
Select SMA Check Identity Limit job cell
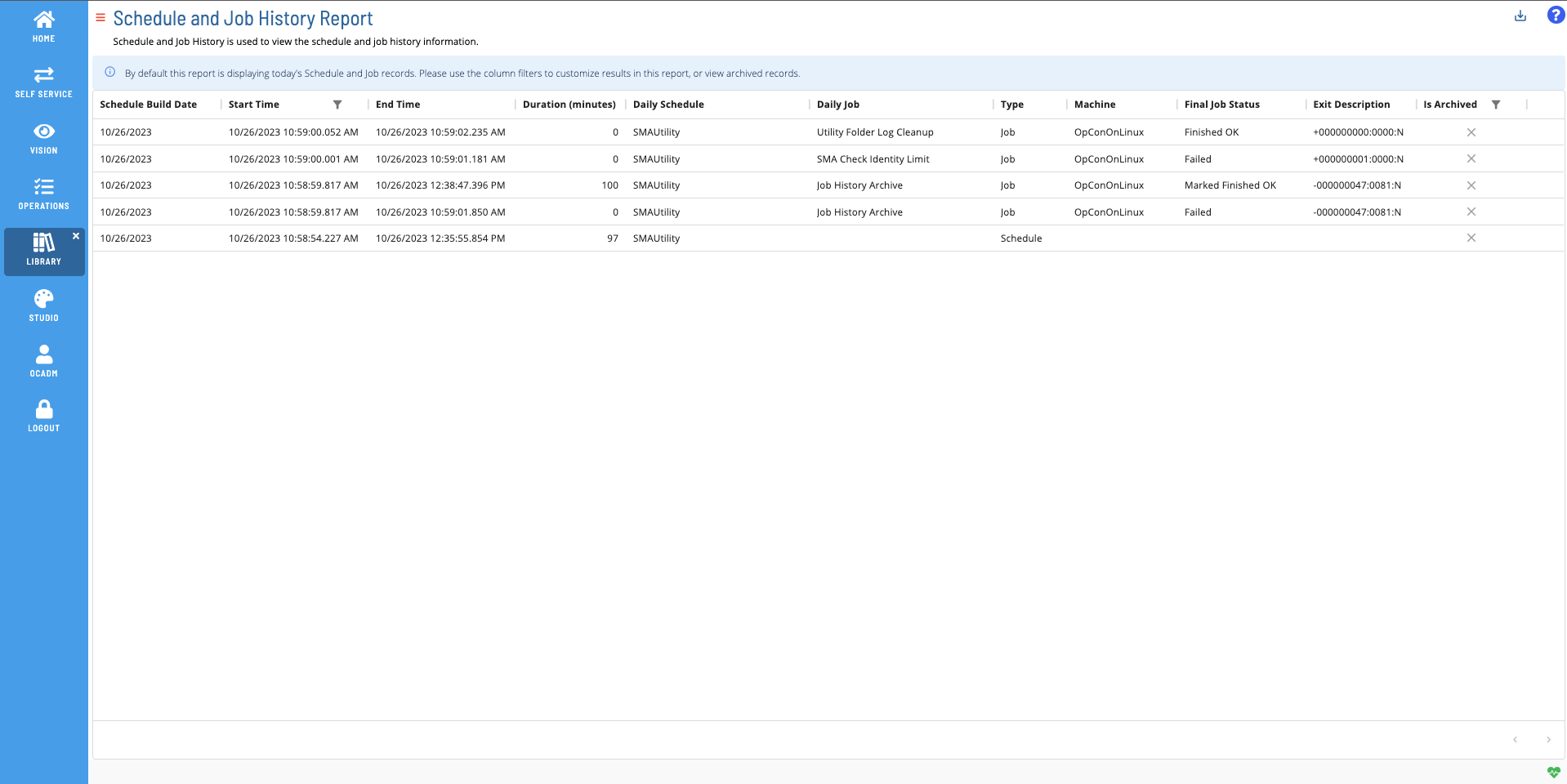pos(873,159)
